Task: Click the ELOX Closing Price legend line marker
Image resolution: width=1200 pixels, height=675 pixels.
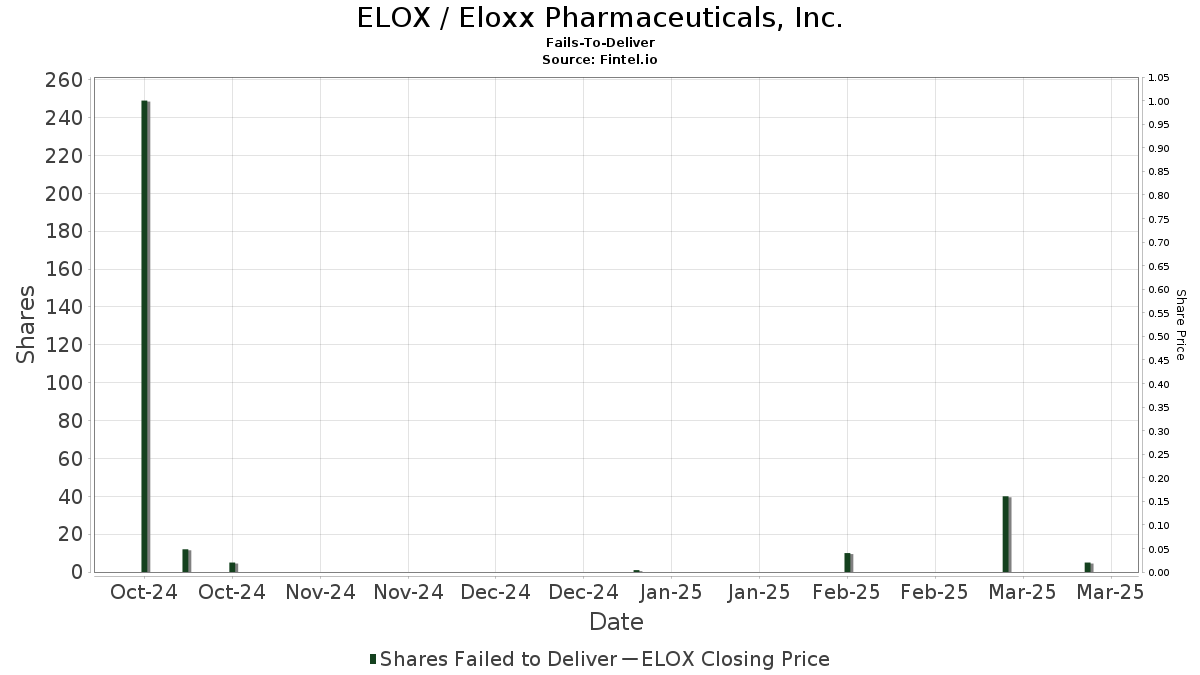Action: coord(629,659)
